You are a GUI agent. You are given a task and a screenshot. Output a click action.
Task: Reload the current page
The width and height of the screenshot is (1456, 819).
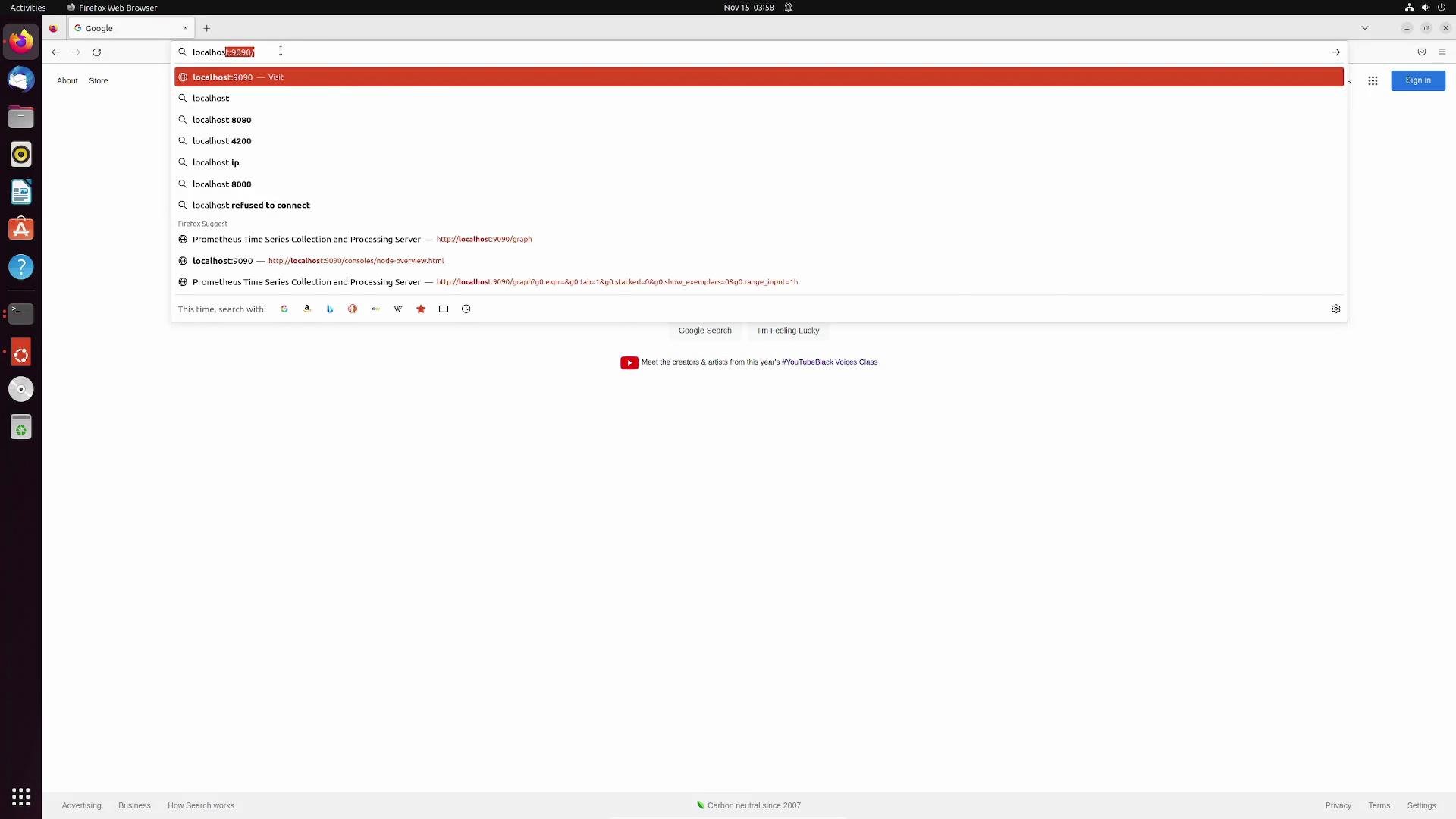(96, 52)
